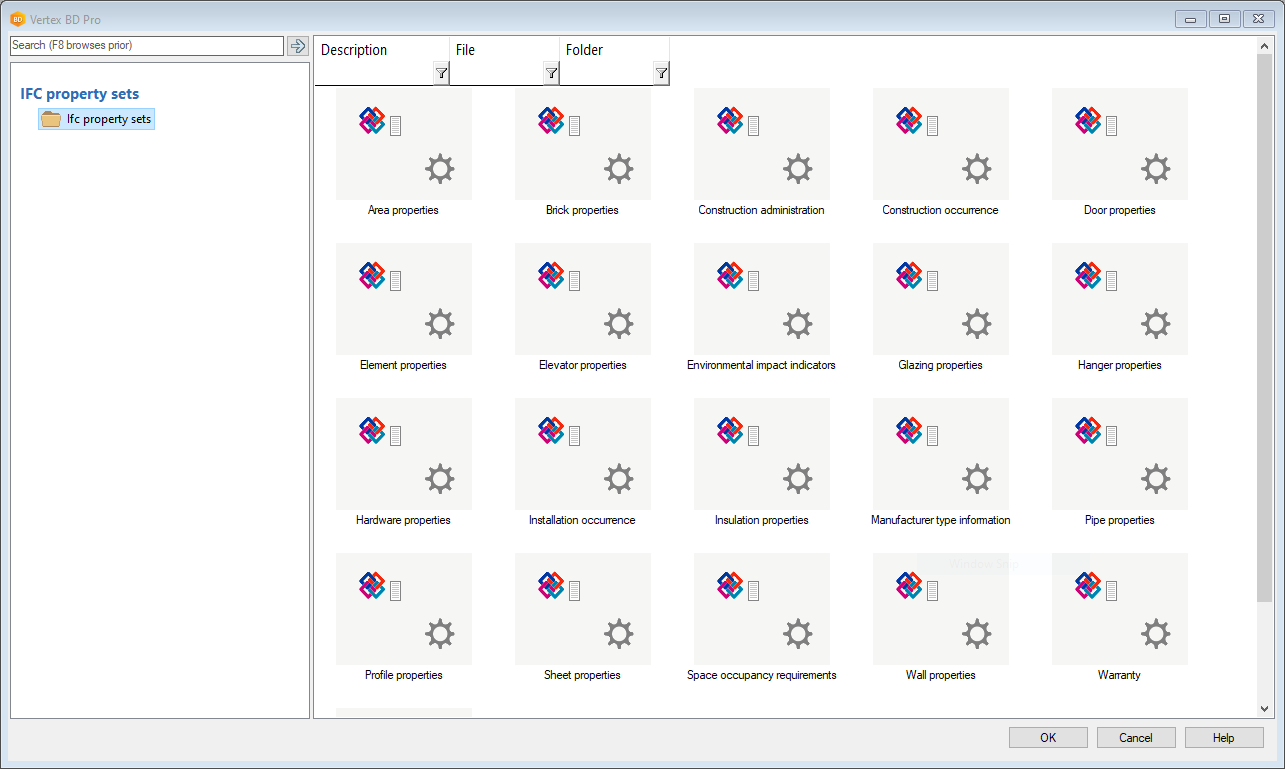
Task: Click the Help button
Action: 1223,738
